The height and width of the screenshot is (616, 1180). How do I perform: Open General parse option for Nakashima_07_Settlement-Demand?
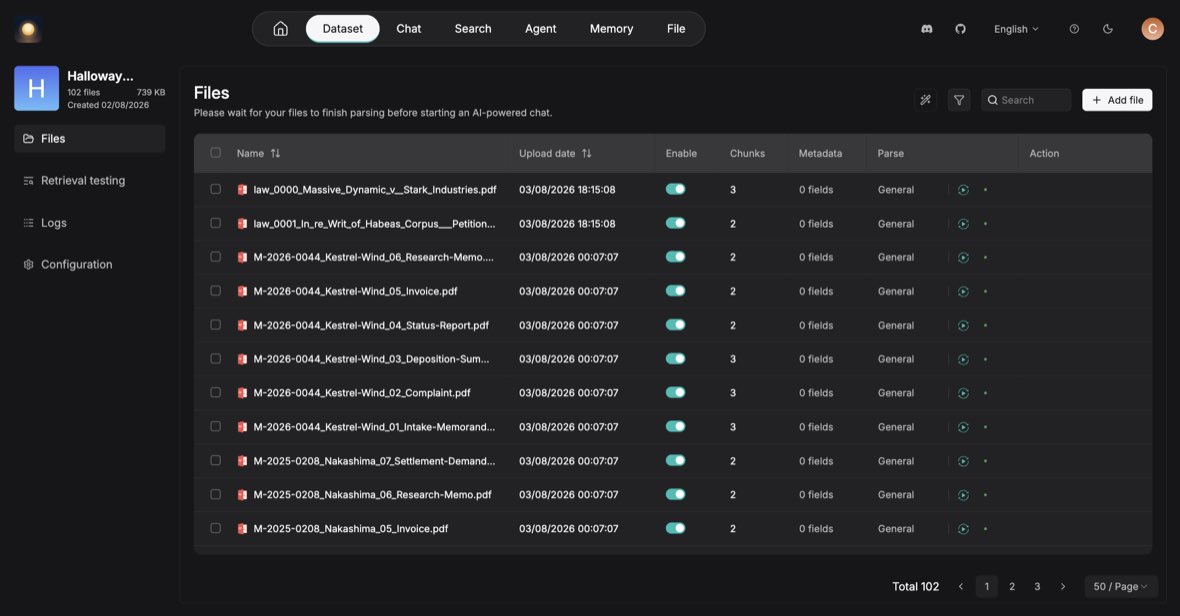[x=896, y=461]
